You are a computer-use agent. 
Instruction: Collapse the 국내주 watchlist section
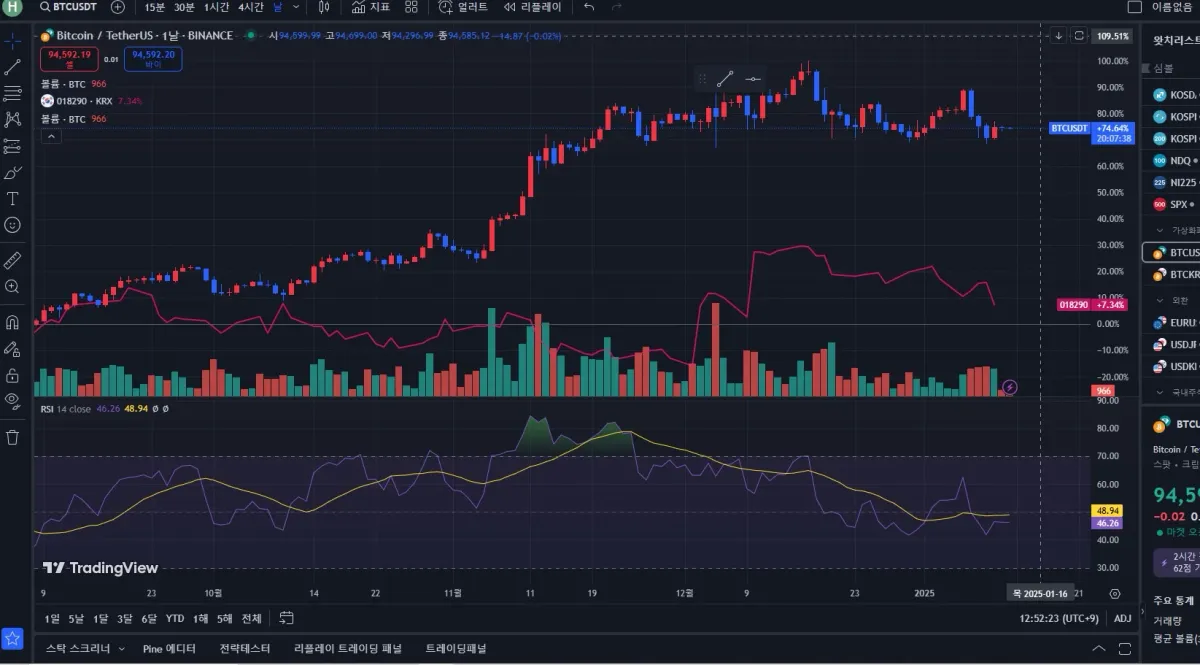(1160, 393)
